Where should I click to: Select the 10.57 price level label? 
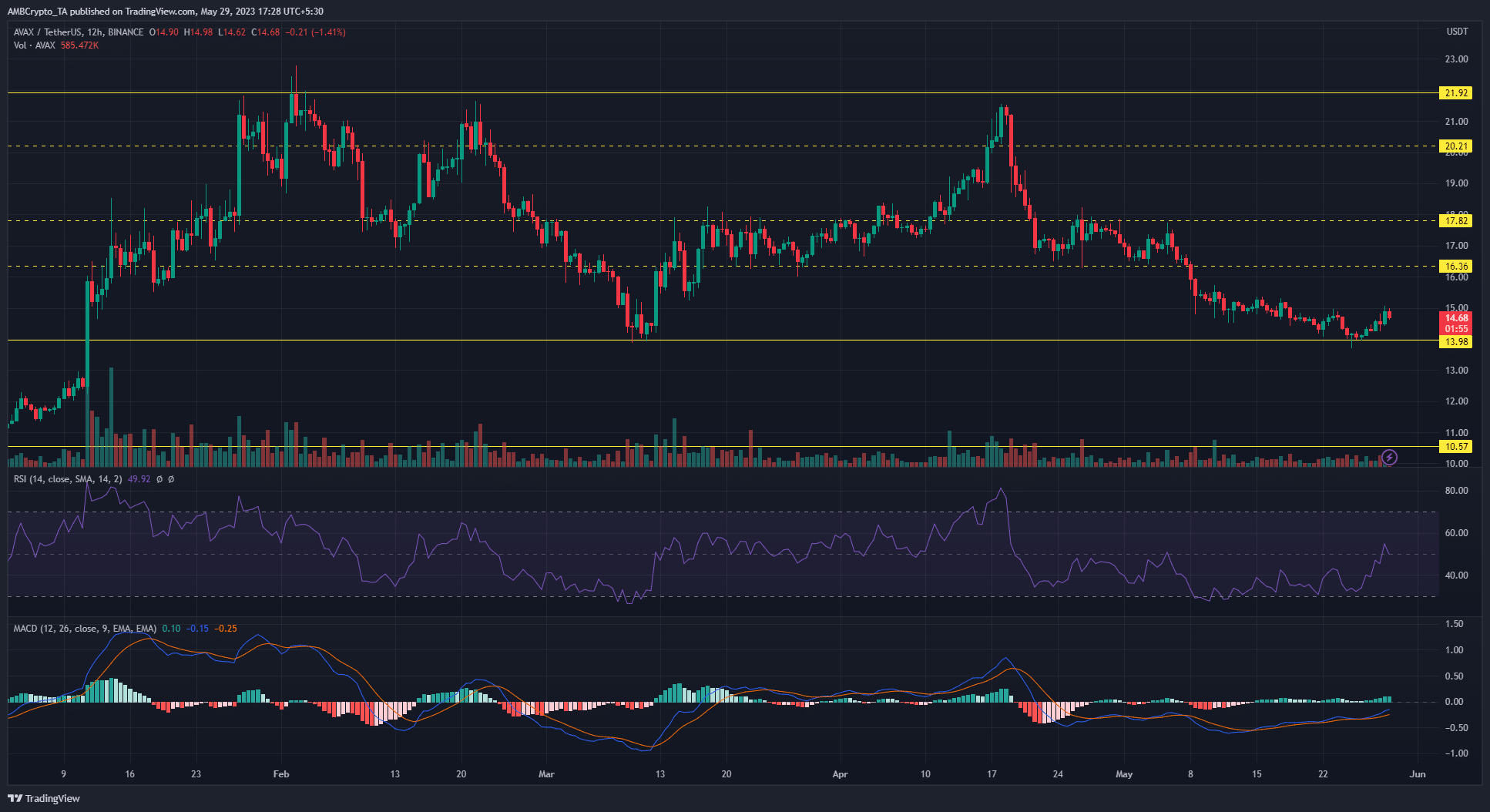pyautogui.click(x=1455, y=446)
